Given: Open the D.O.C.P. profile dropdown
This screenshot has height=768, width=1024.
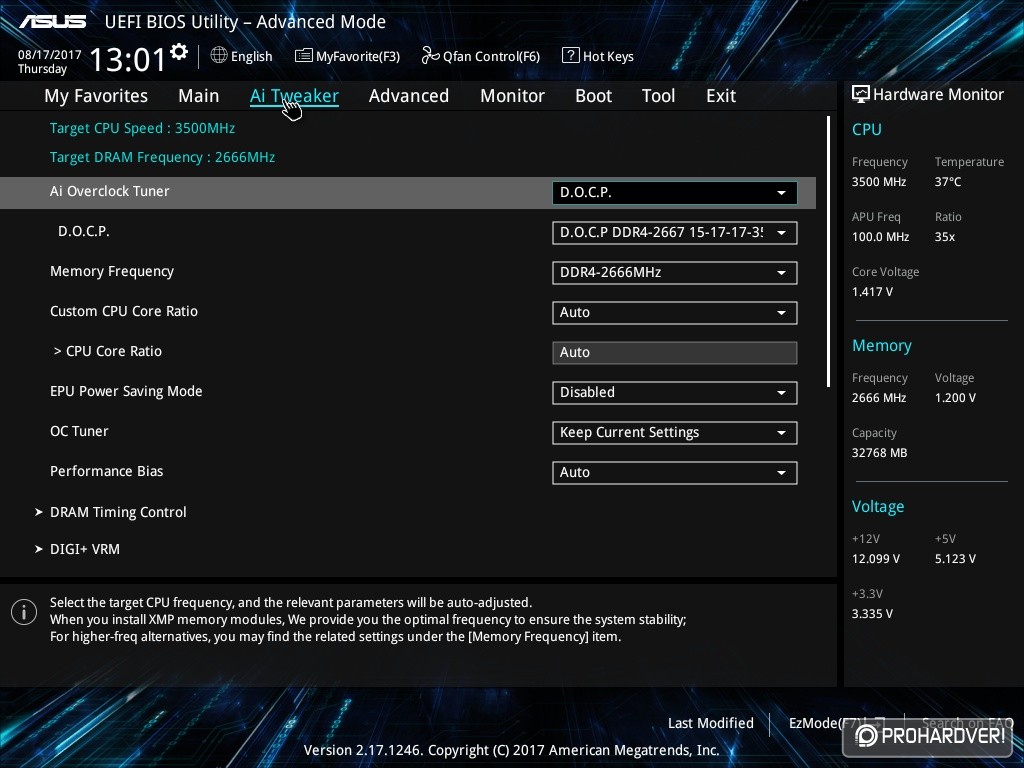Looking at the screenshot, I should [x=675, y=232].
